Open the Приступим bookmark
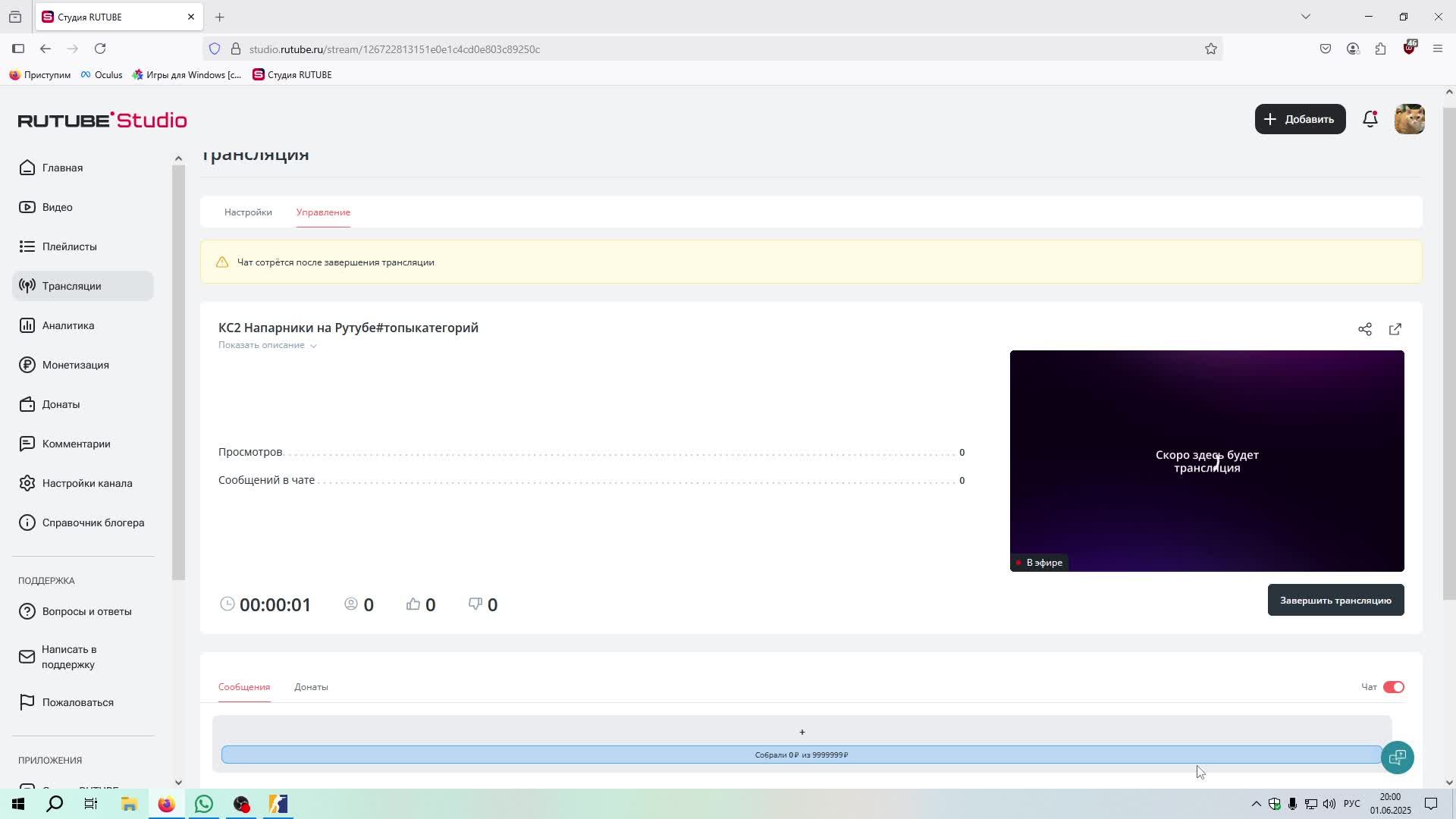This screenshot has width=1456, height=819. (39, 74)
